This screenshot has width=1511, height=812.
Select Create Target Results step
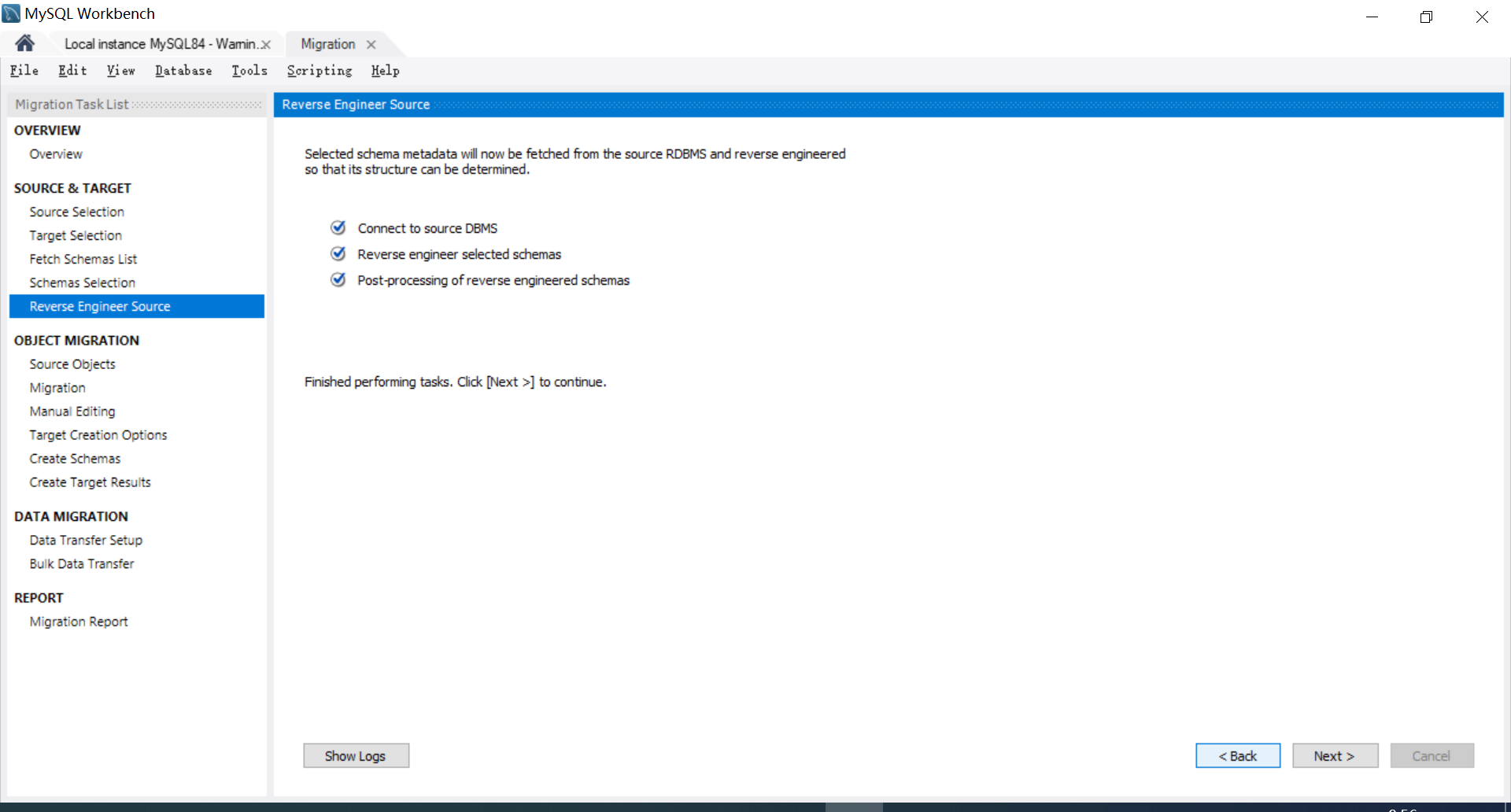[91, 482]
